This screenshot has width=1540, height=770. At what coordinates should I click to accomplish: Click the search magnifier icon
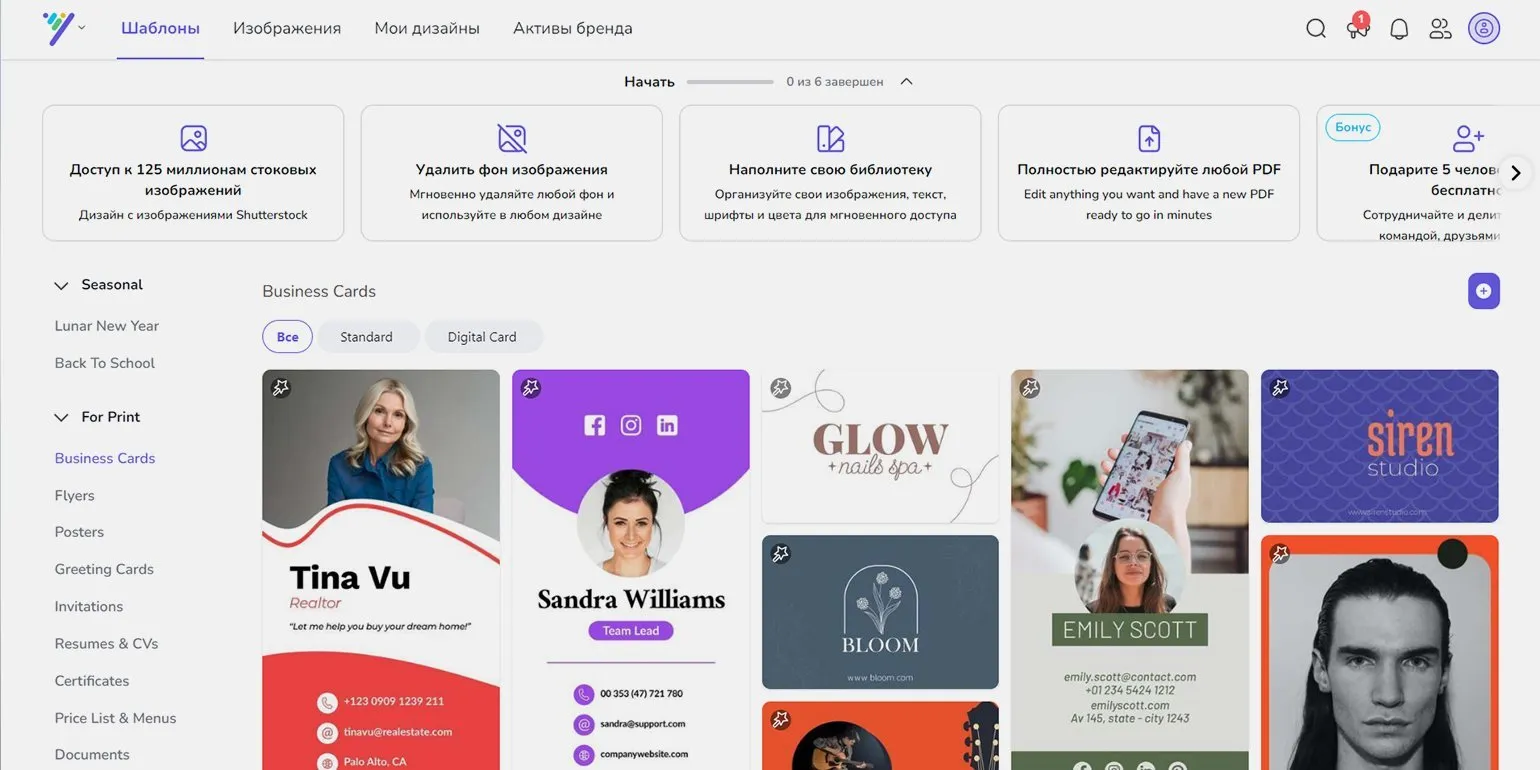1316,29
